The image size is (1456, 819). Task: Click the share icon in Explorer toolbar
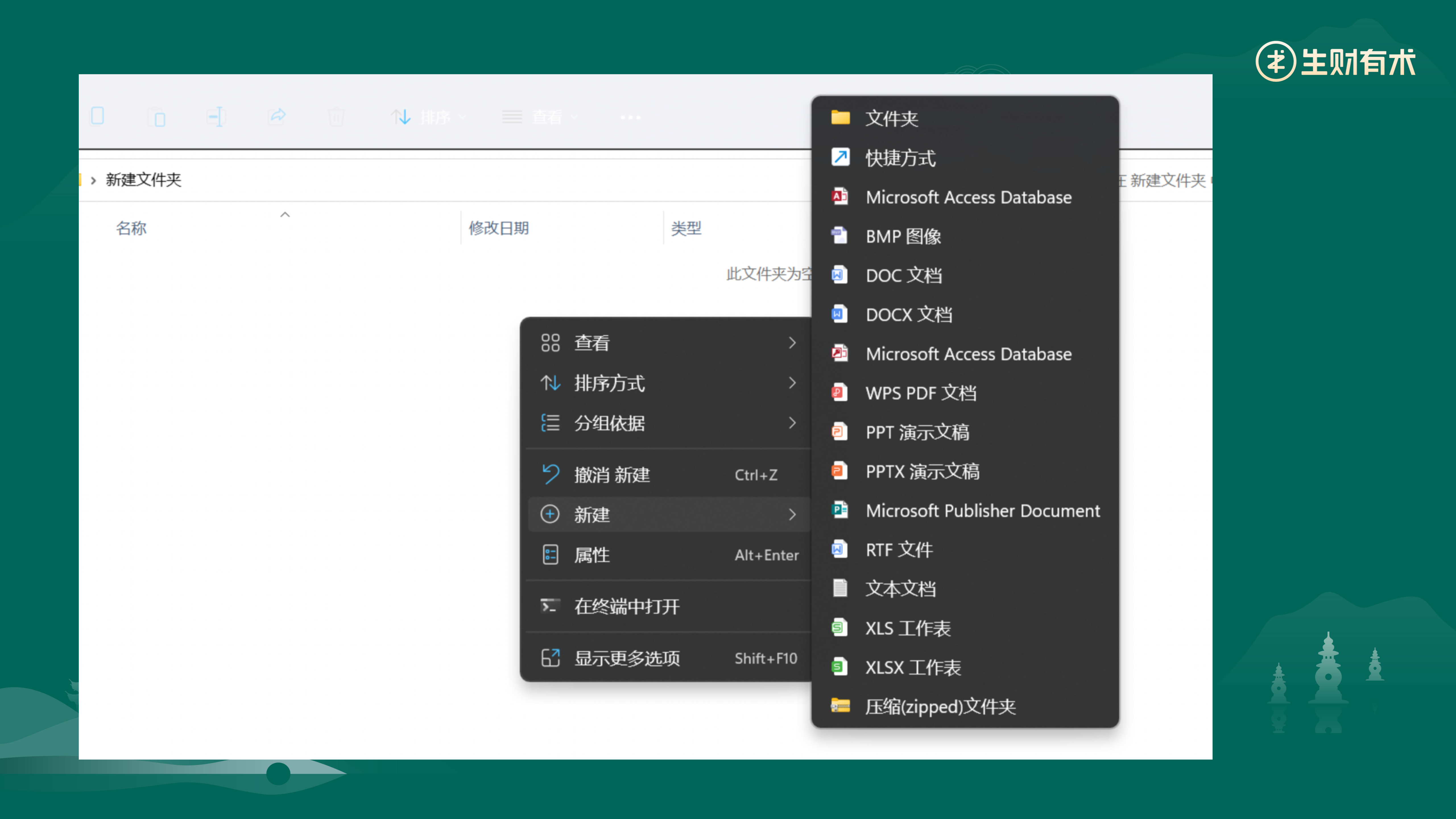click(x=277, y=116)
